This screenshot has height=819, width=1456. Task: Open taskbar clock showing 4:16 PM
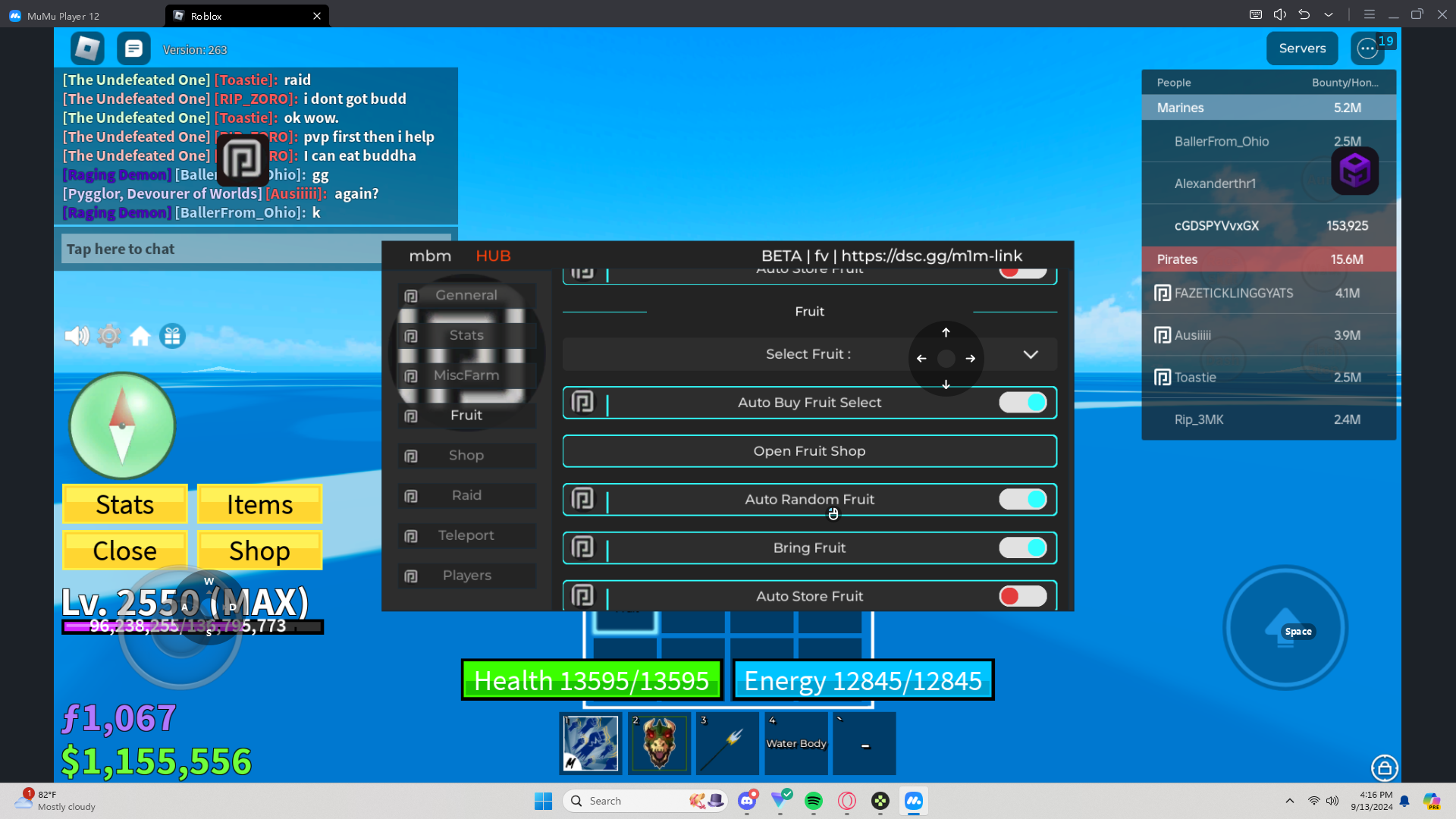pos(1371,801)
